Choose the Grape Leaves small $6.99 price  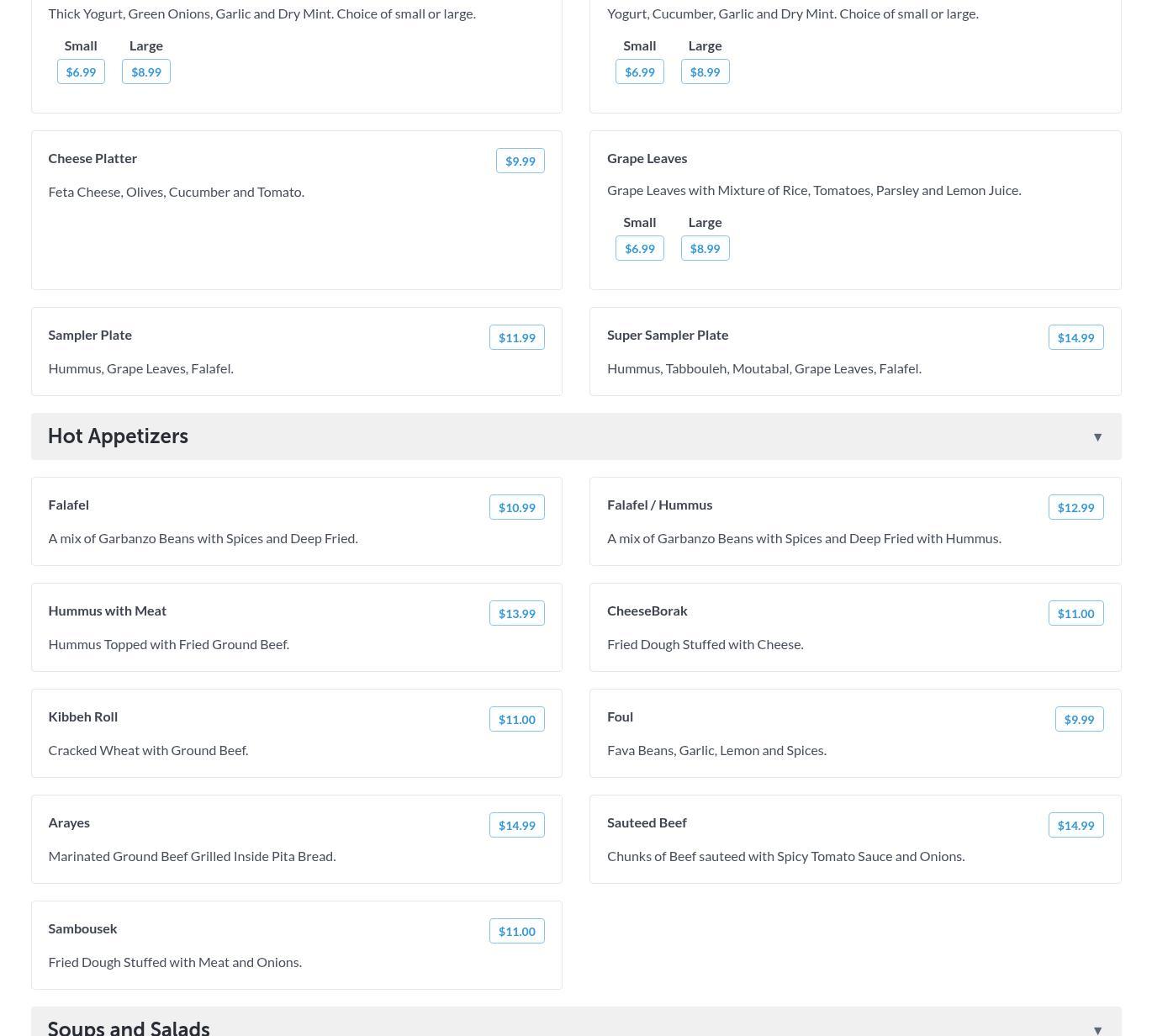639,248
